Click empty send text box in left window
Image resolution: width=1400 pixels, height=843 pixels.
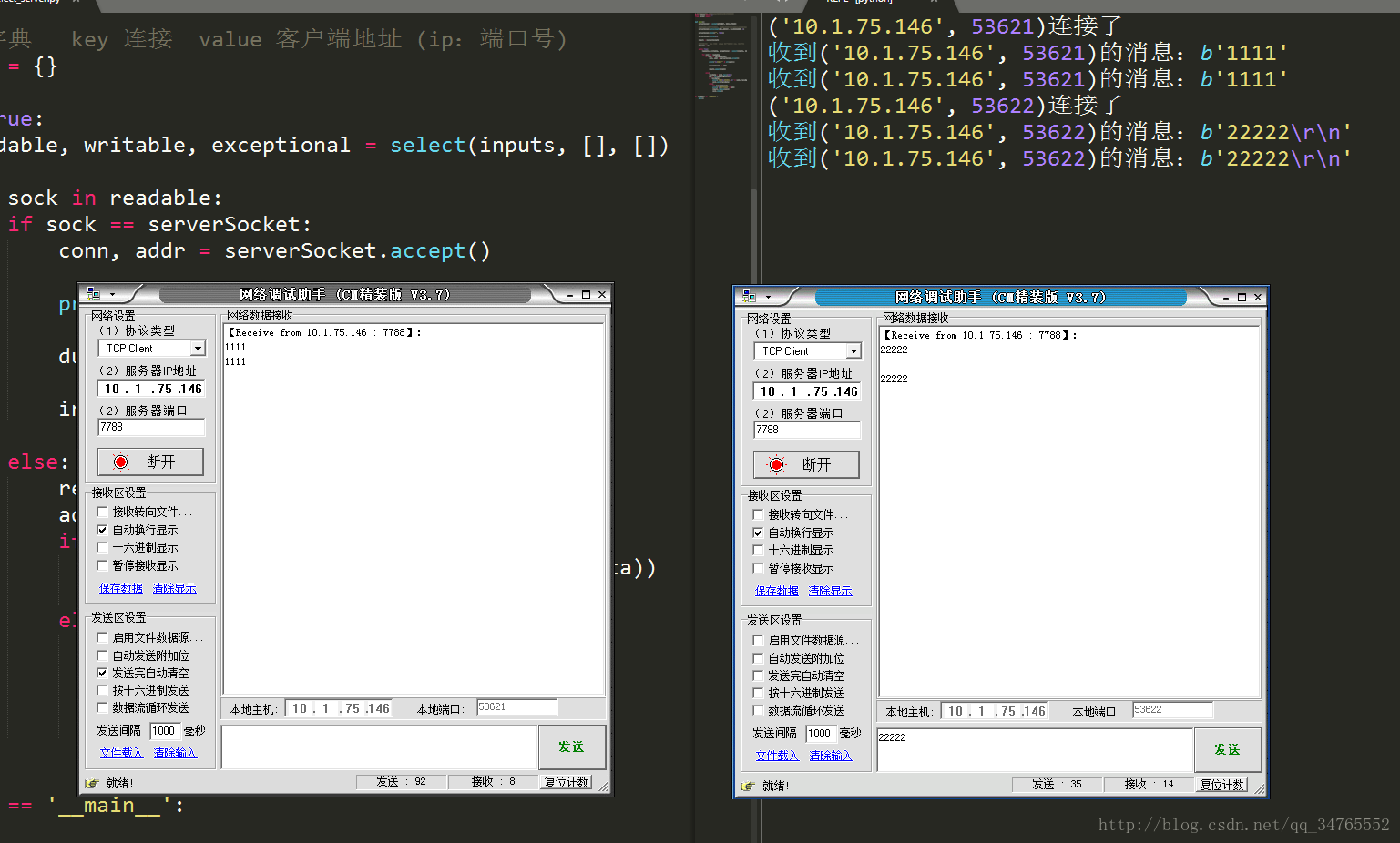[379, 747]
